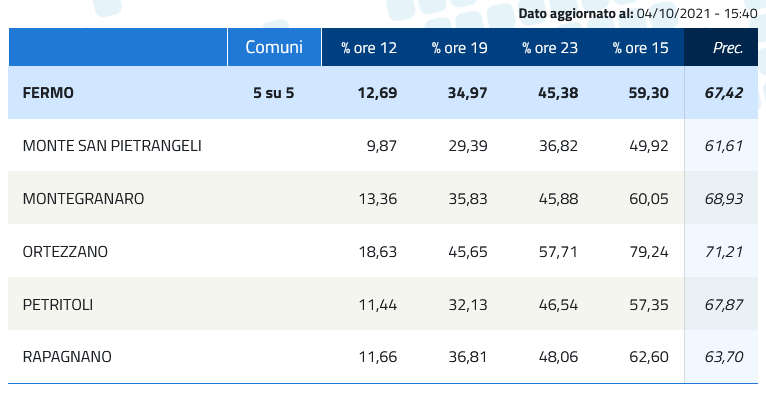Click FERMO's 59,30 turnout value

(648, 93)
